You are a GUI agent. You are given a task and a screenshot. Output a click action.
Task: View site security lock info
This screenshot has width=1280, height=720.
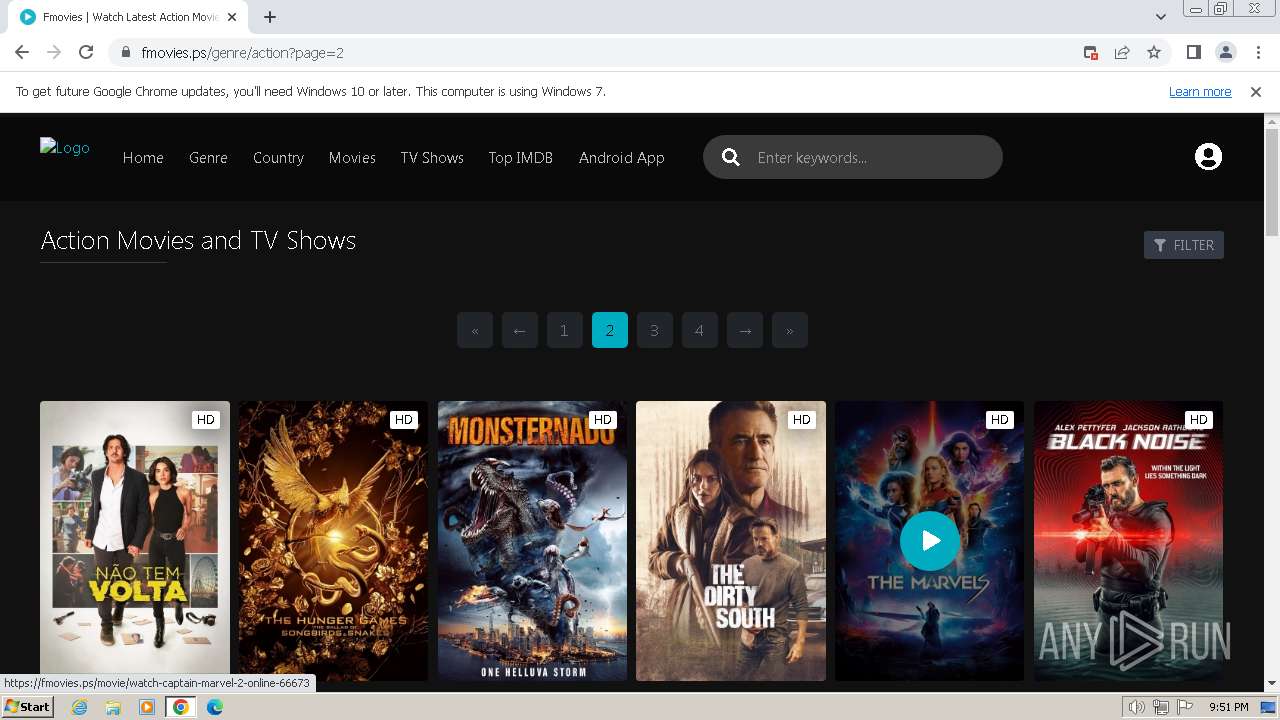(x=125, y=52)
